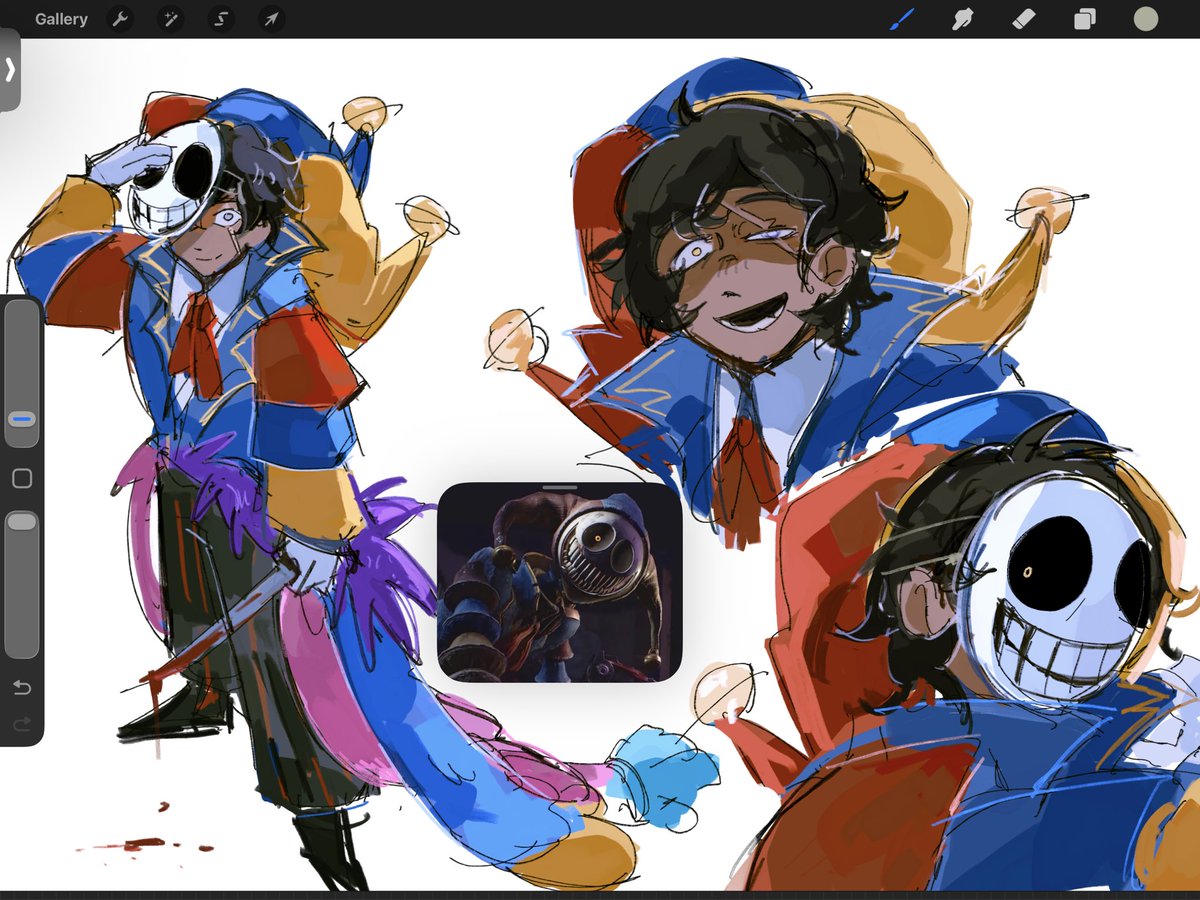Open the Actions wrench menu
1200x900 pixels.
point(120,19)
